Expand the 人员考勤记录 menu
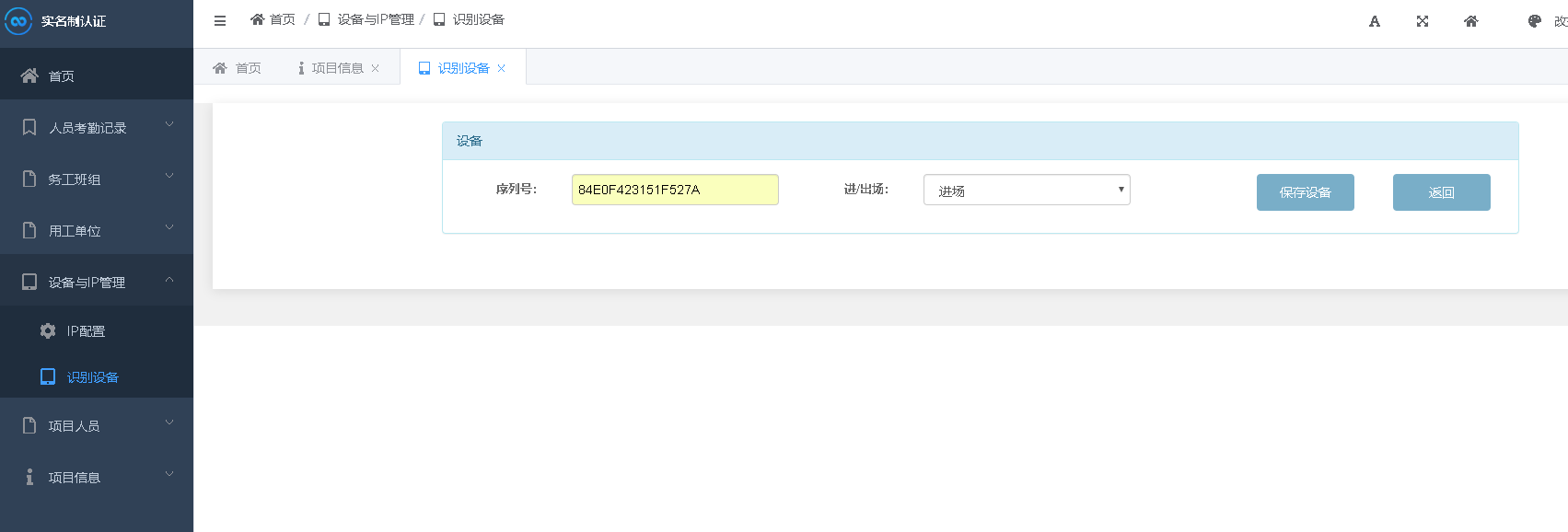This screenshot has width=1568, height=532. pyautogui.click(x=97, y=127)
